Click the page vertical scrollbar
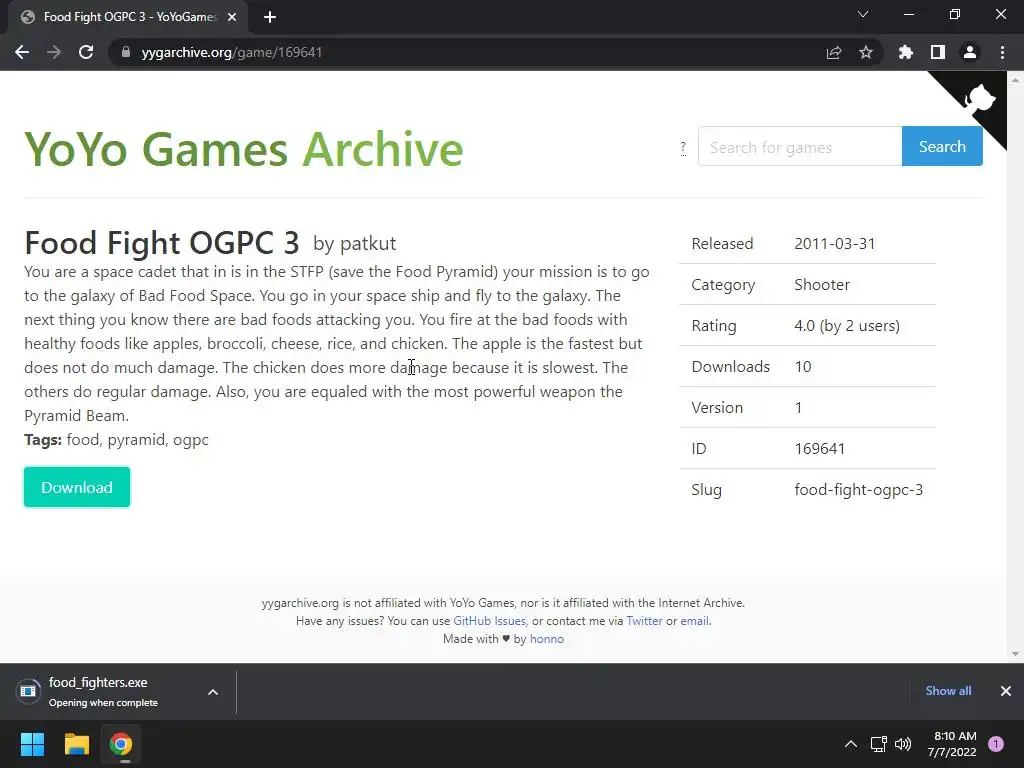 [1015, 366]
